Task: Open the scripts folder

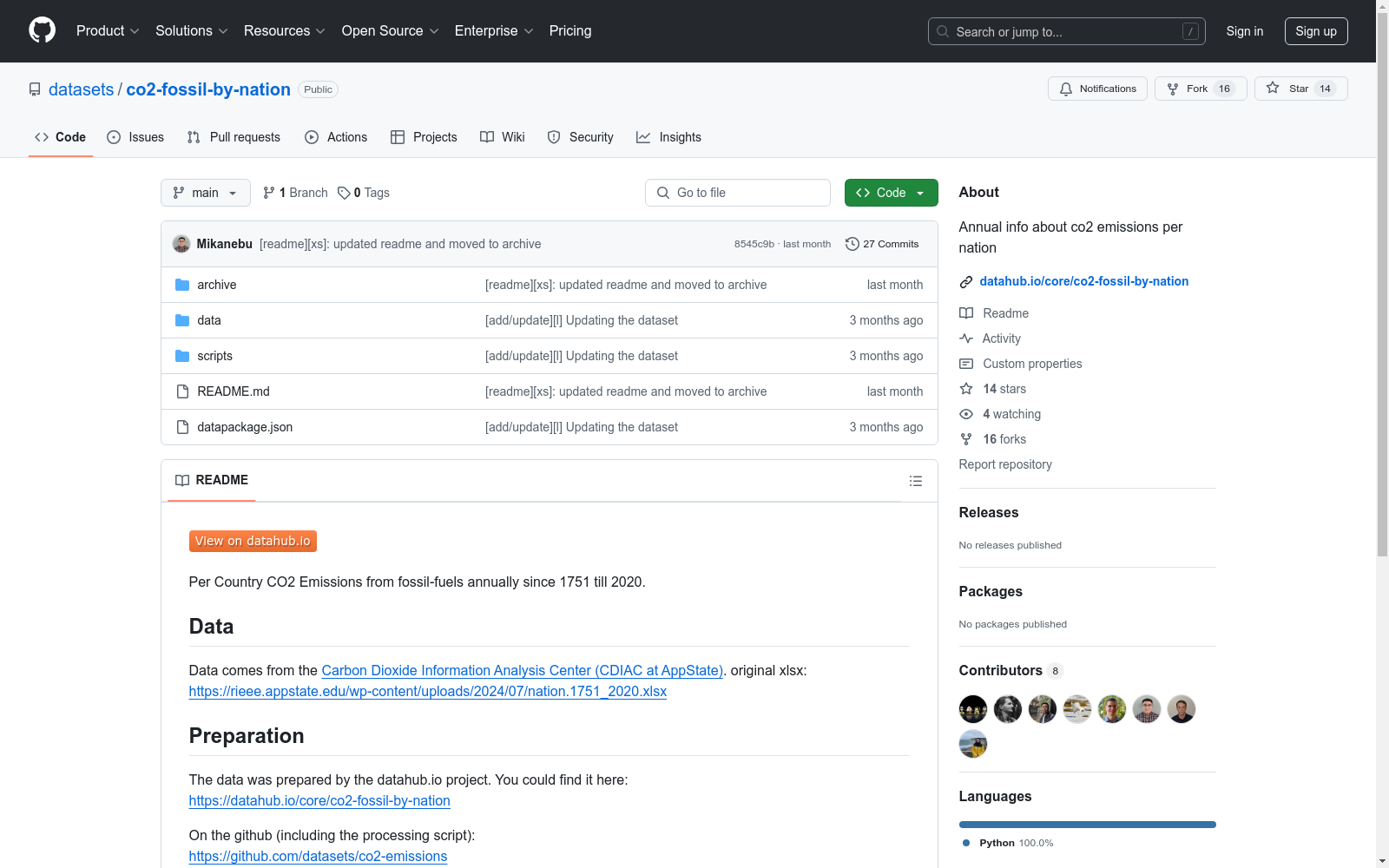Action: 215,356
